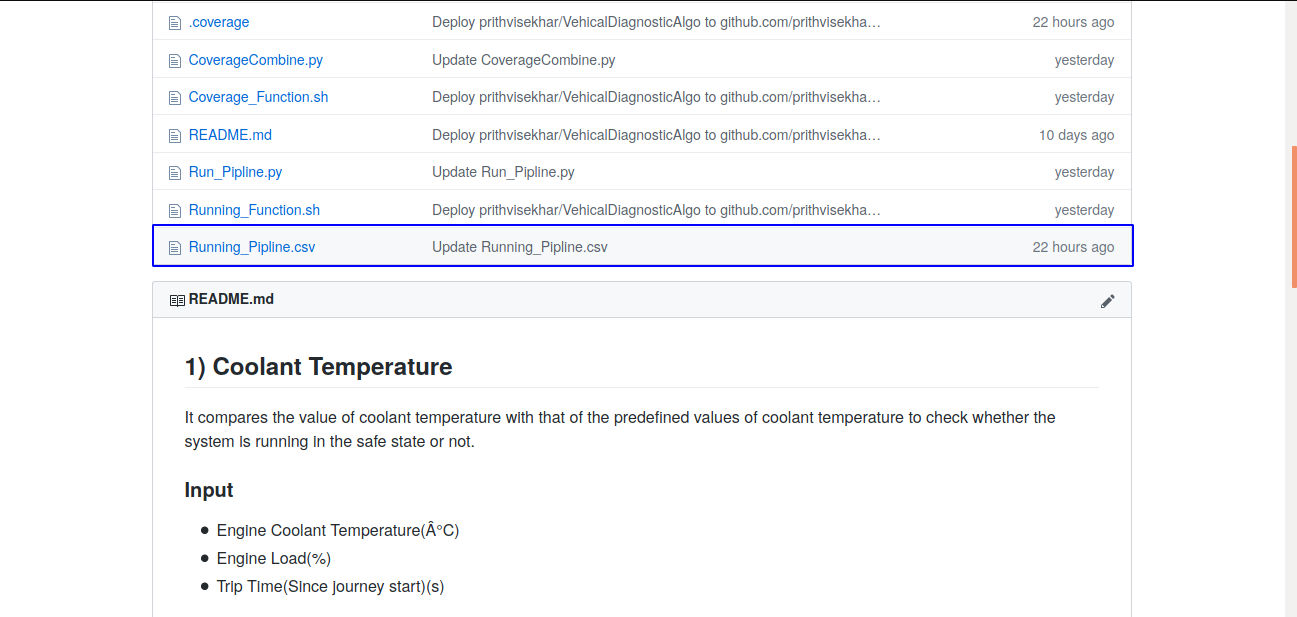Open the Running_Pipline.csv file
The image size is (1297, 617).
coord(251,247)
